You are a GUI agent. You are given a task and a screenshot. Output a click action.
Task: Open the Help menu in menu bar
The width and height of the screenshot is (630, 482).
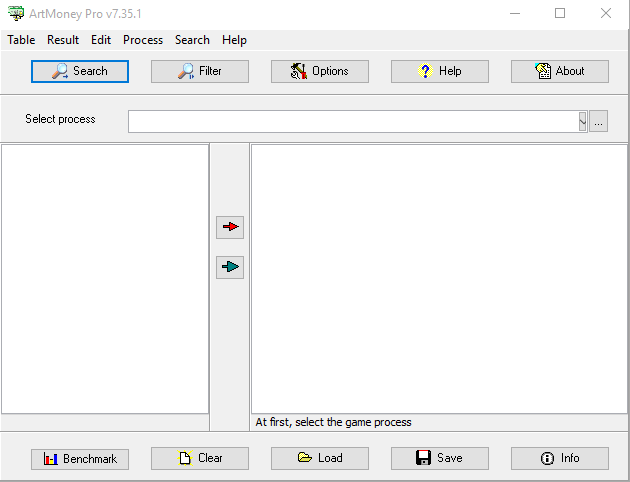(x=234, y=40)
